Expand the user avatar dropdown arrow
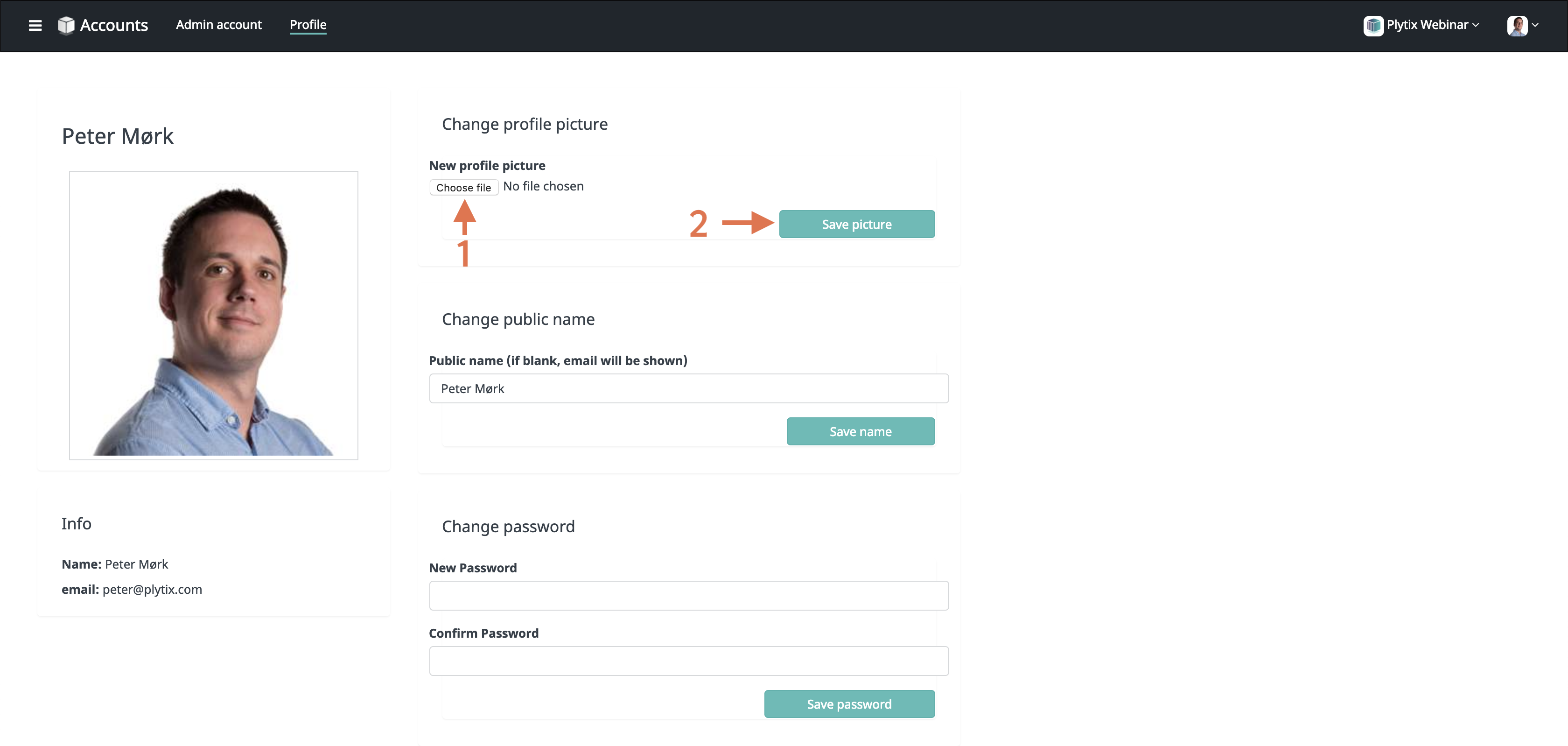 click(1535, 26)
